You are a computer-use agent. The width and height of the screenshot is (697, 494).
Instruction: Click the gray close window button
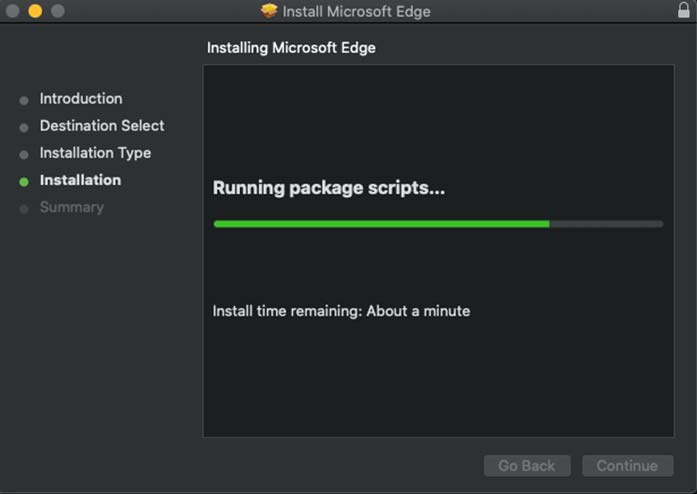(x=12, y=11)
